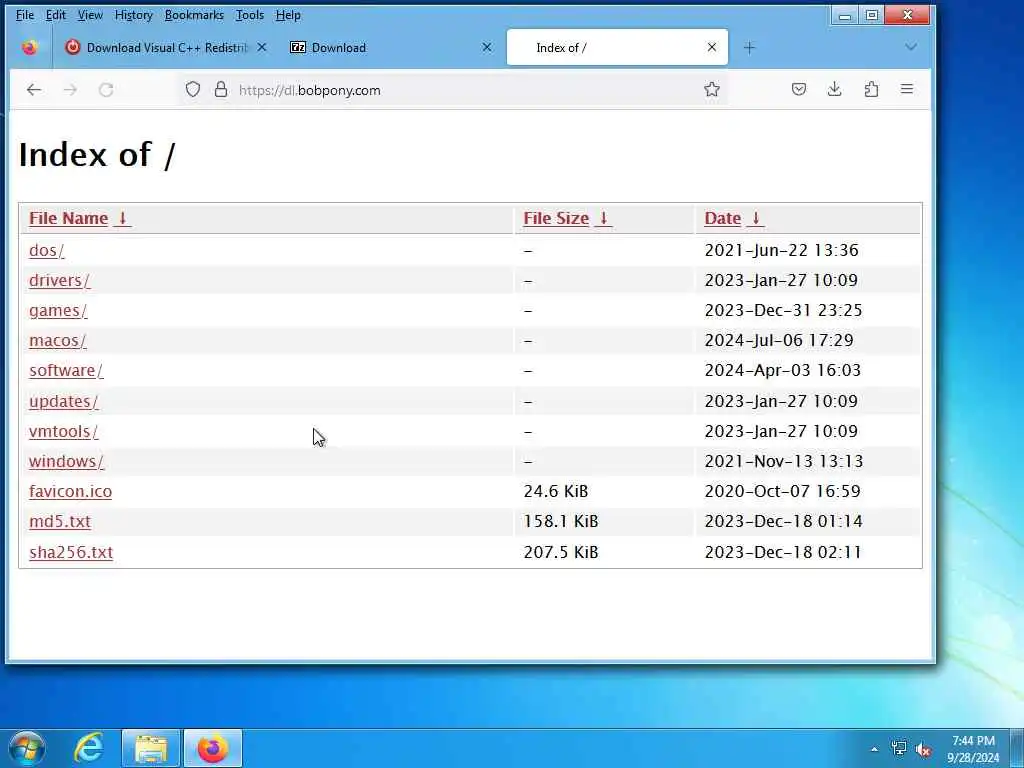This screenshot has width=1024, height=768.
Task: Open the sha256.txt file link
Action: tap(71, 552)
